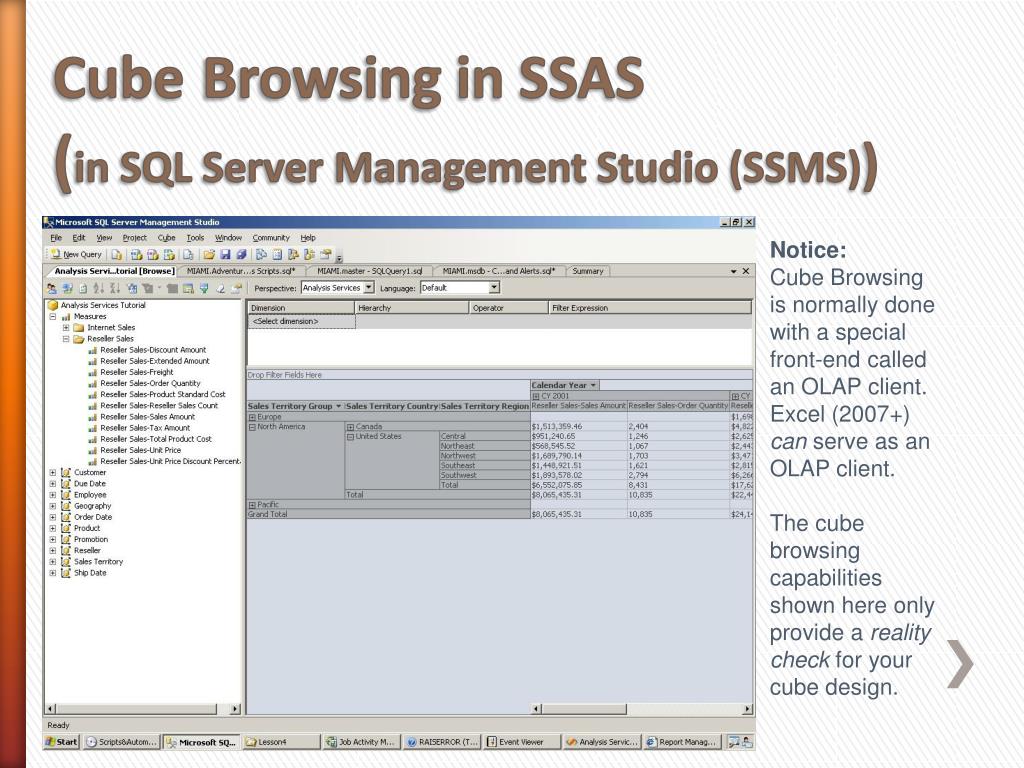
Task: Collapse the Measures node in the tree
Action: point(53,316)
